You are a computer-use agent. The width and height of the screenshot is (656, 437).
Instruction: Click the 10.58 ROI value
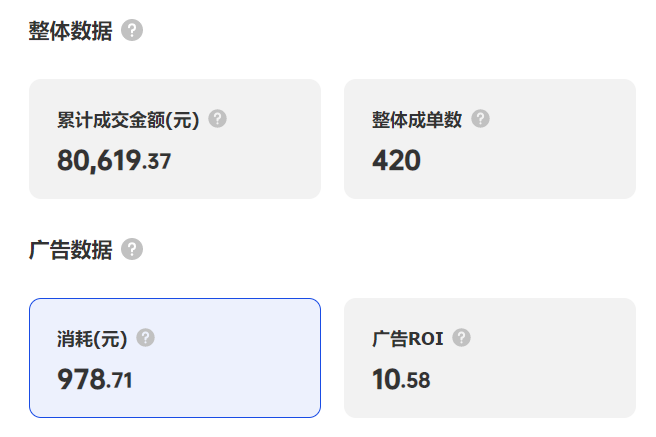401,379
